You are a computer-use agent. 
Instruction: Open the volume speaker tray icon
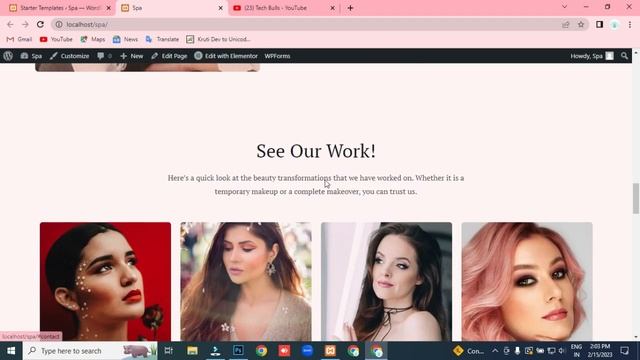pyautogui.click(x=562, y=351)
